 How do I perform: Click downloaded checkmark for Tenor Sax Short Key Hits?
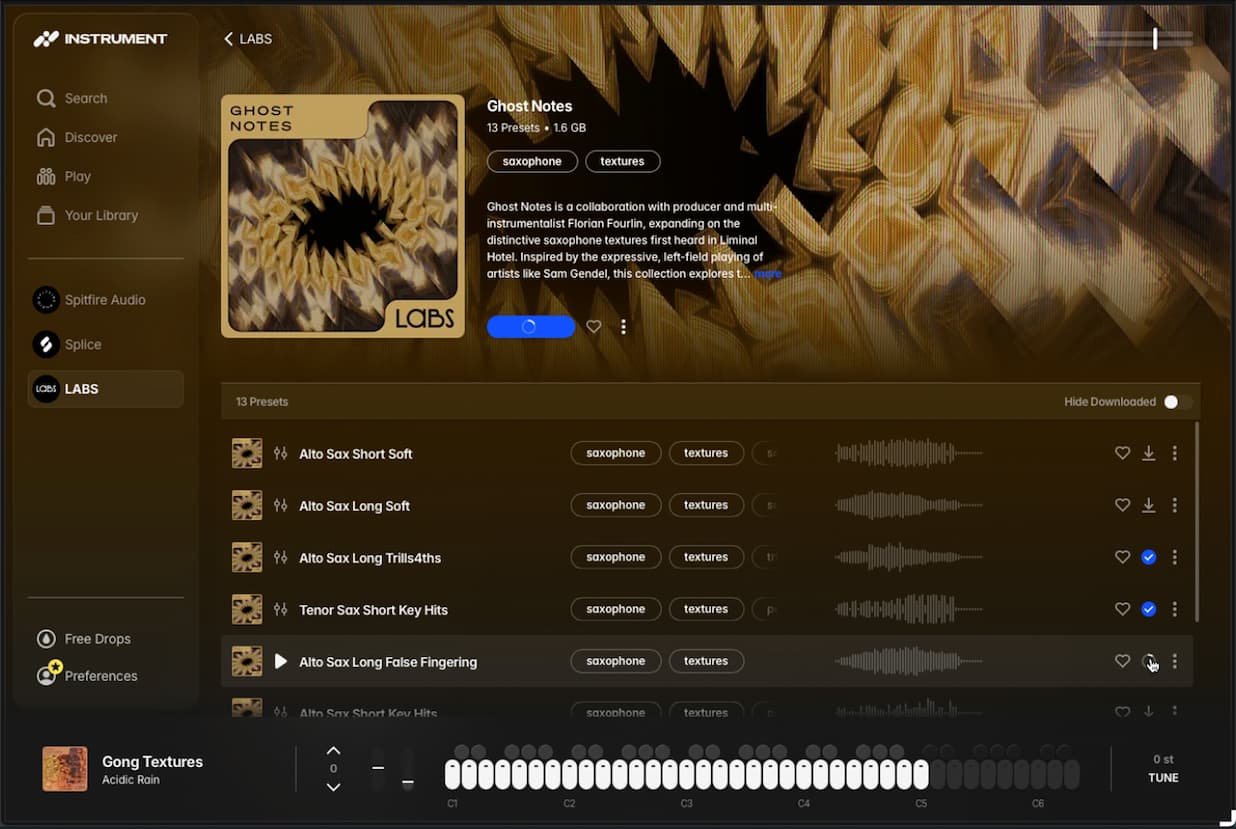pyautogui.click(x=1149, y=609)
